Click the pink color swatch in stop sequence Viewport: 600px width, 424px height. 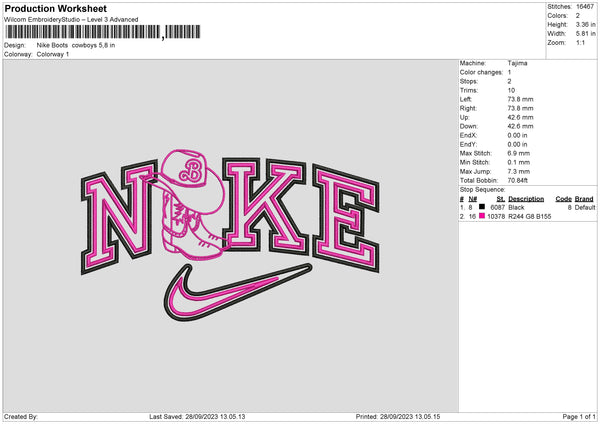pyautogui.click(x=482, y=216)
